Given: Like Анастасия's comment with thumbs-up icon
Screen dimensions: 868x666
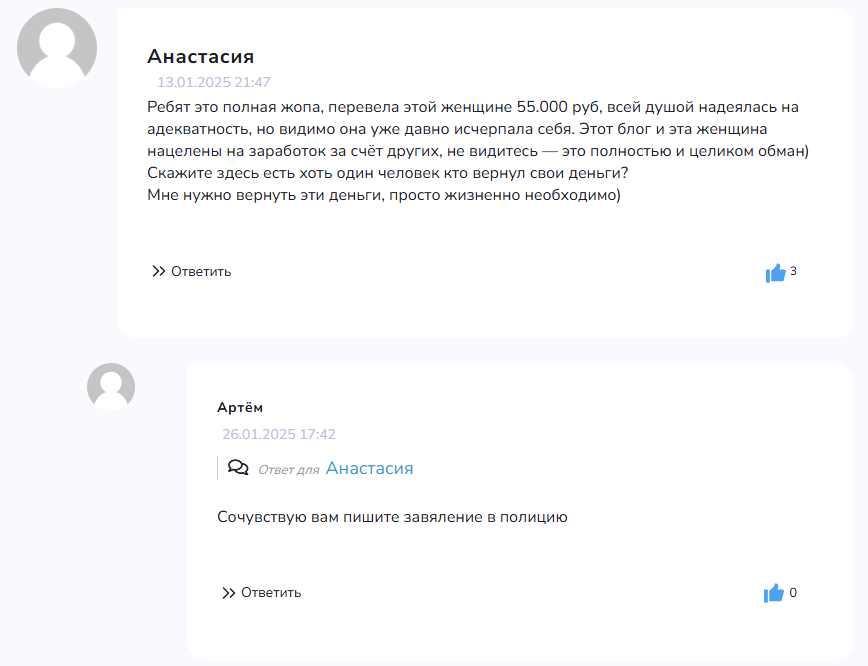Looking at the screenshot, I should point(776,272).
